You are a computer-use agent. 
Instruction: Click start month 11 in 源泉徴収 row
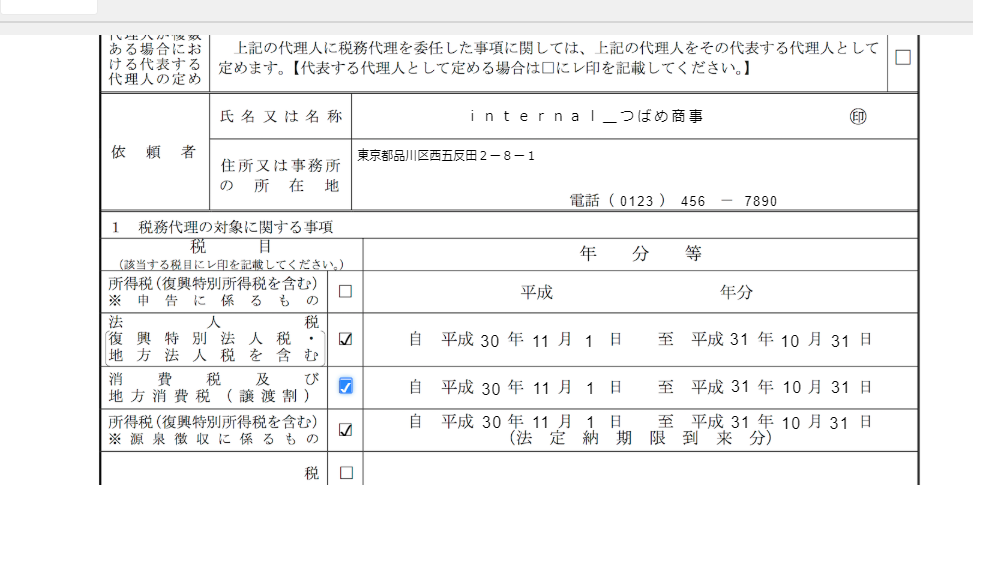click(540, 423)
